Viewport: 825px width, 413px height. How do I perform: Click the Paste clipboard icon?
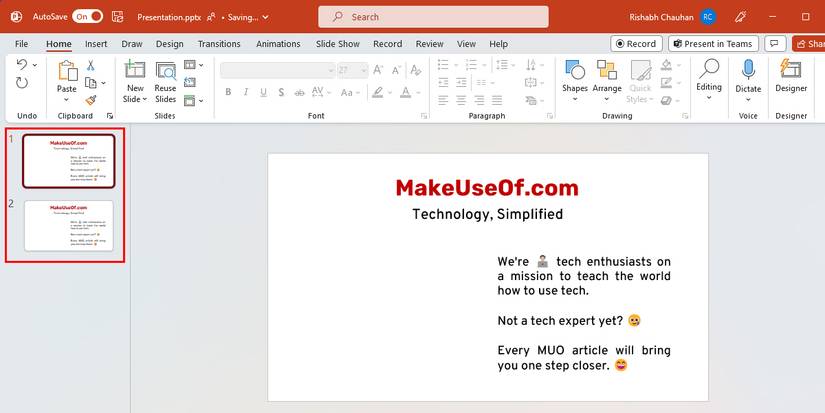coord(67,71)
